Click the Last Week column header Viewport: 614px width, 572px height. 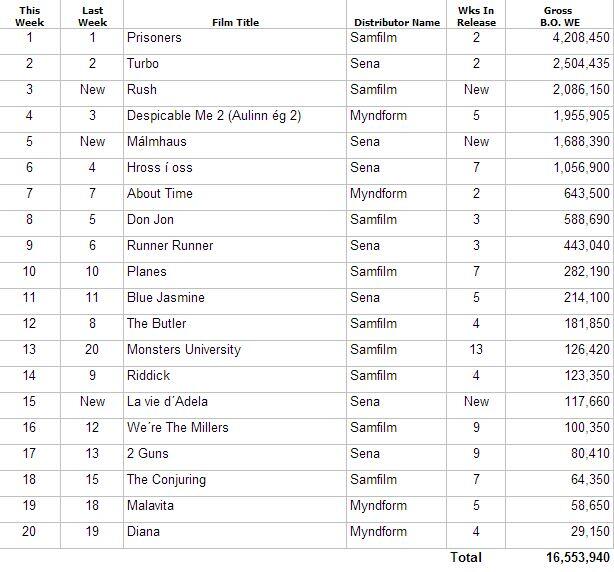pos(92,16)
